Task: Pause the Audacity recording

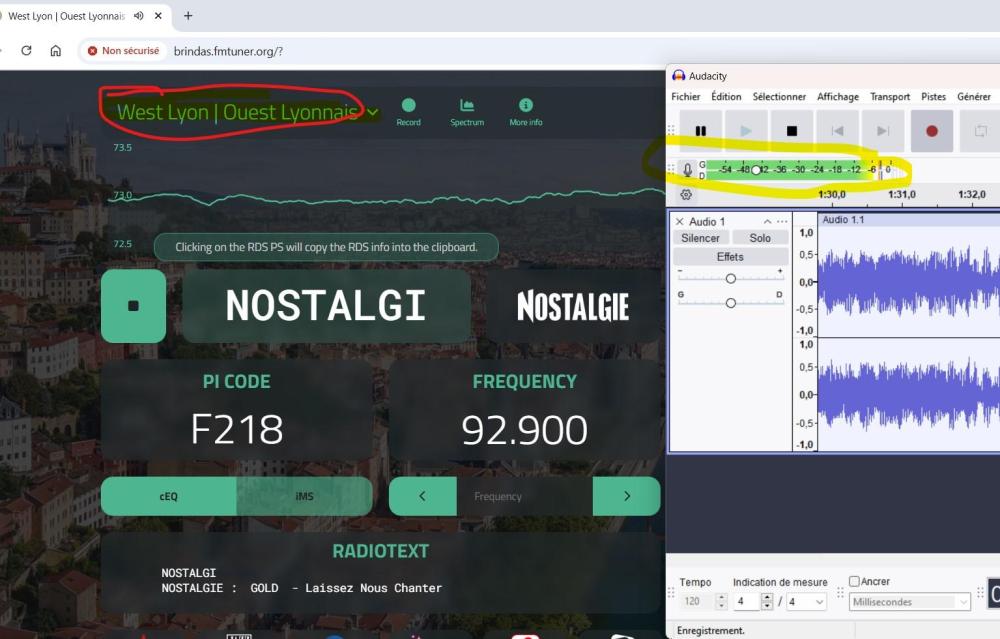Action: point(700,131)
